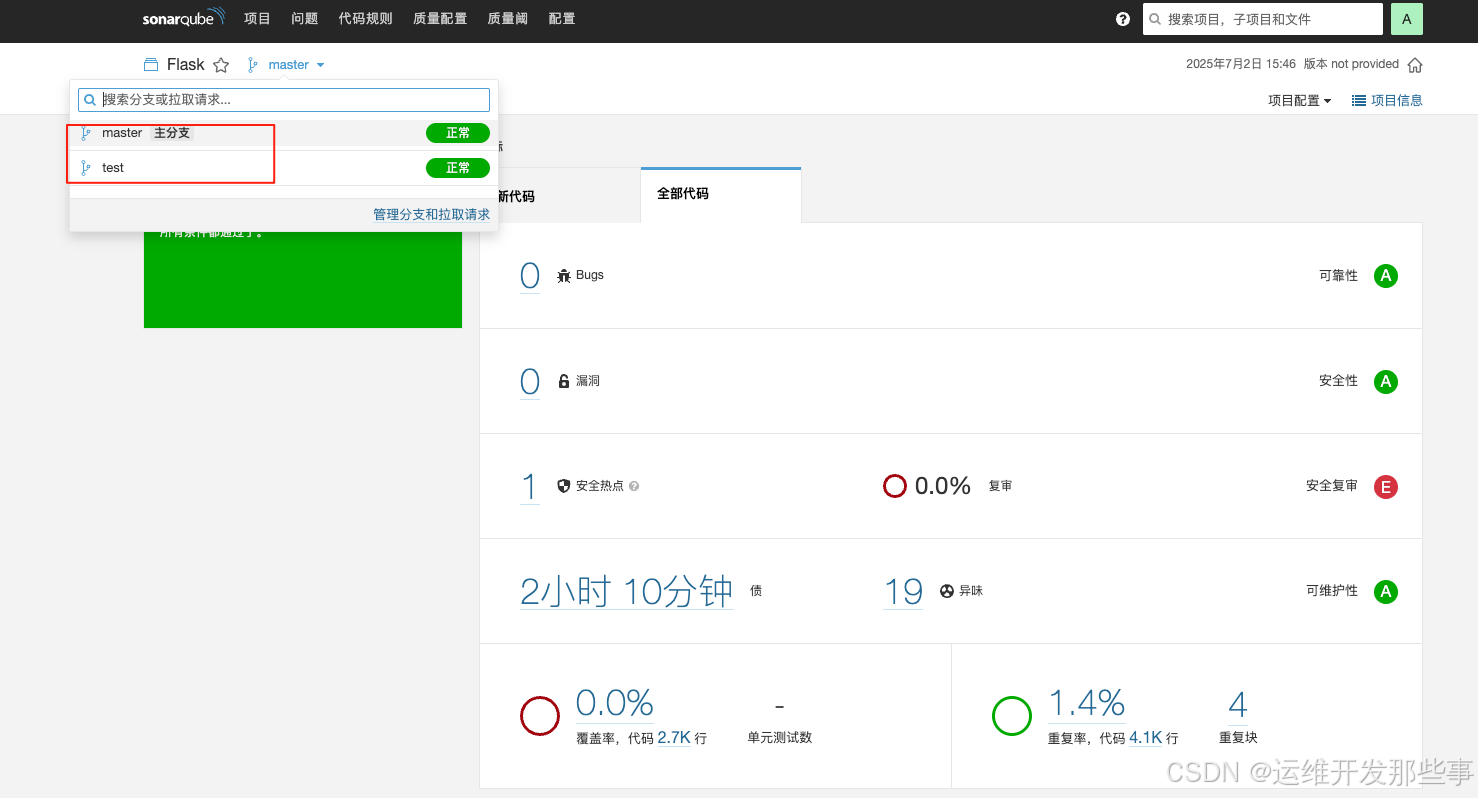Click the branch icon beside header master
The width and height of the screenshot is (1478, 798).
(253, 65)
